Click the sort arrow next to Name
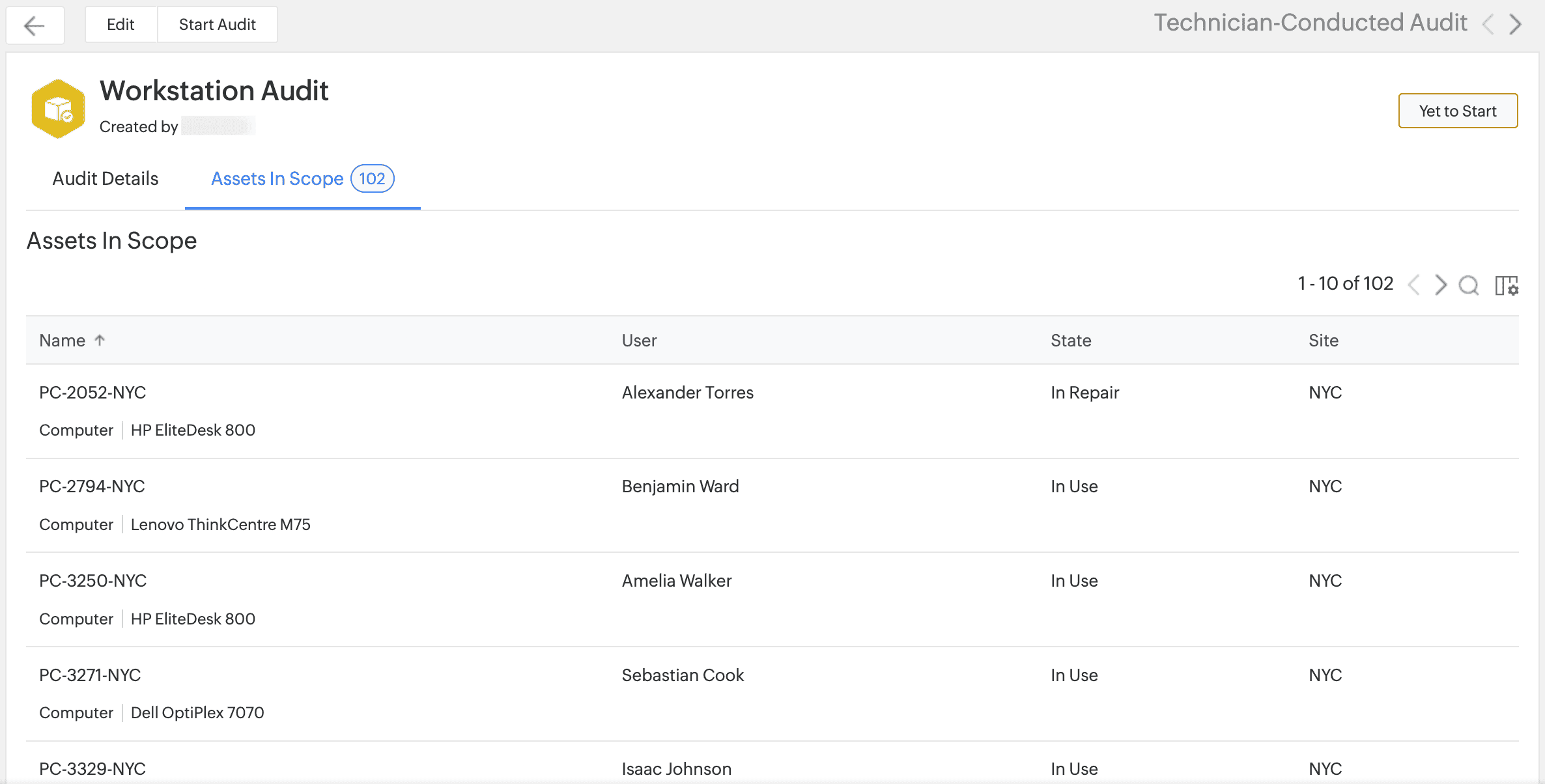This screenshot has width=1545, height=784. pyautogui.click(x=100, y=340)
